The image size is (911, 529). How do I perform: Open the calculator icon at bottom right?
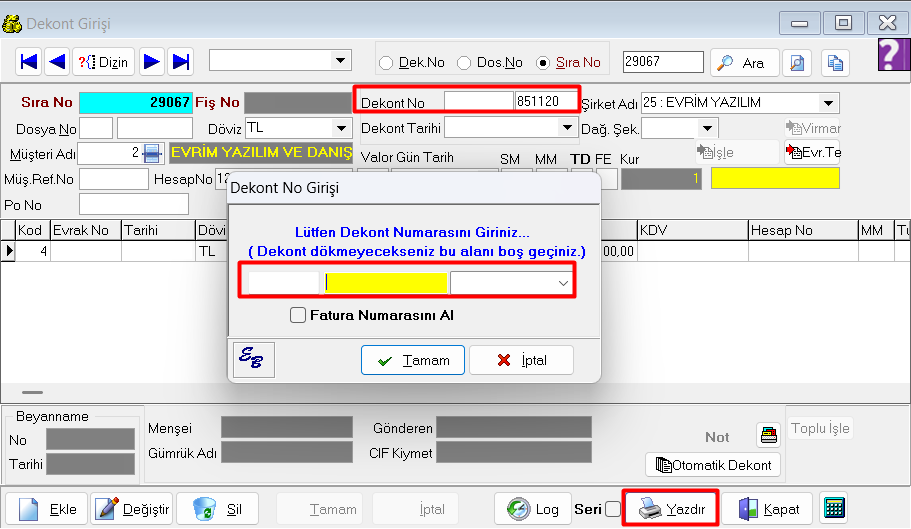click(x=834, y=508)
